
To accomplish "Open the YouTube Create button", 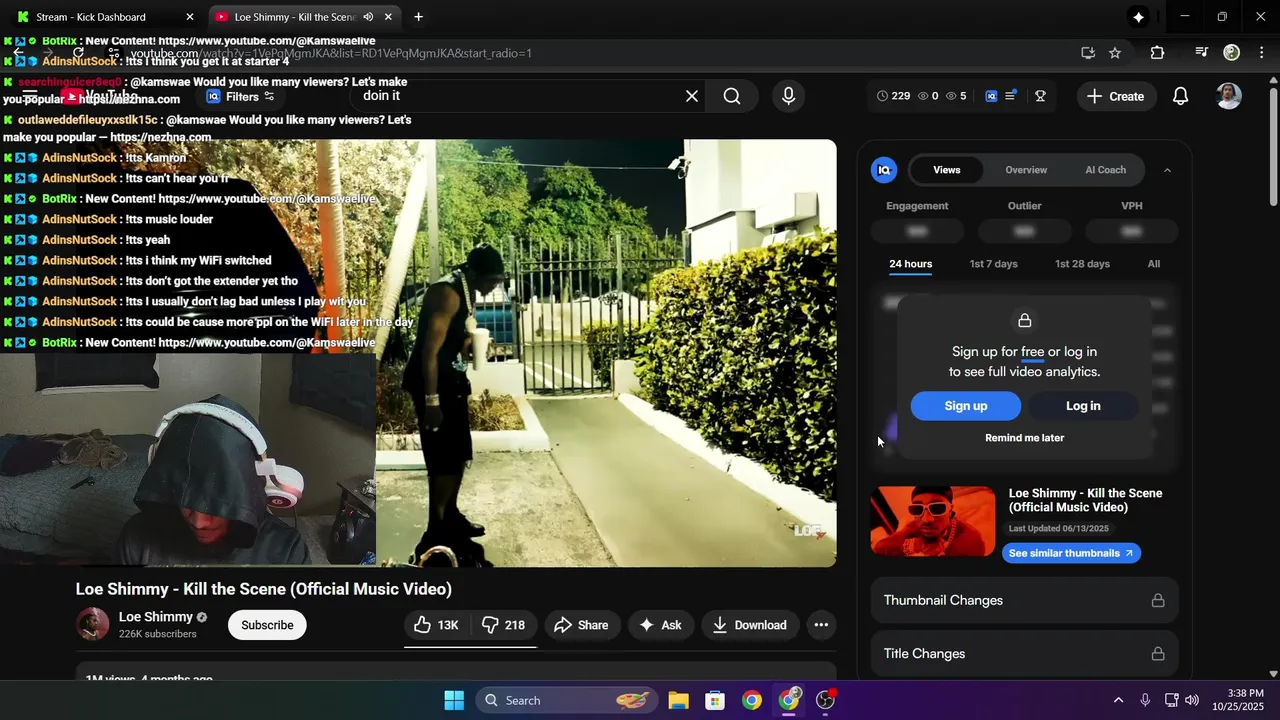I will click(x=1115, y=96).
